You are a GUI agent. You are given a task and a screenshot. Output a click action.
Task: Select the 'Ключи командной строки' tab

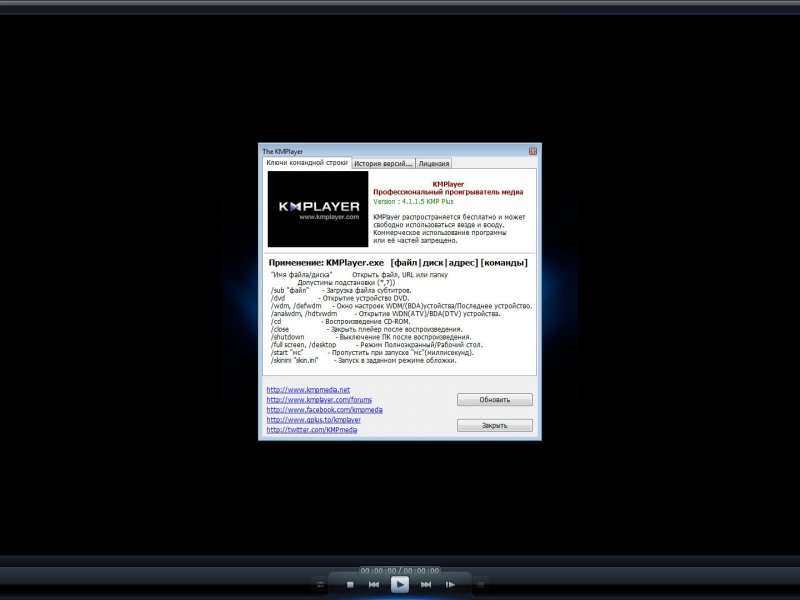(307, 163)
